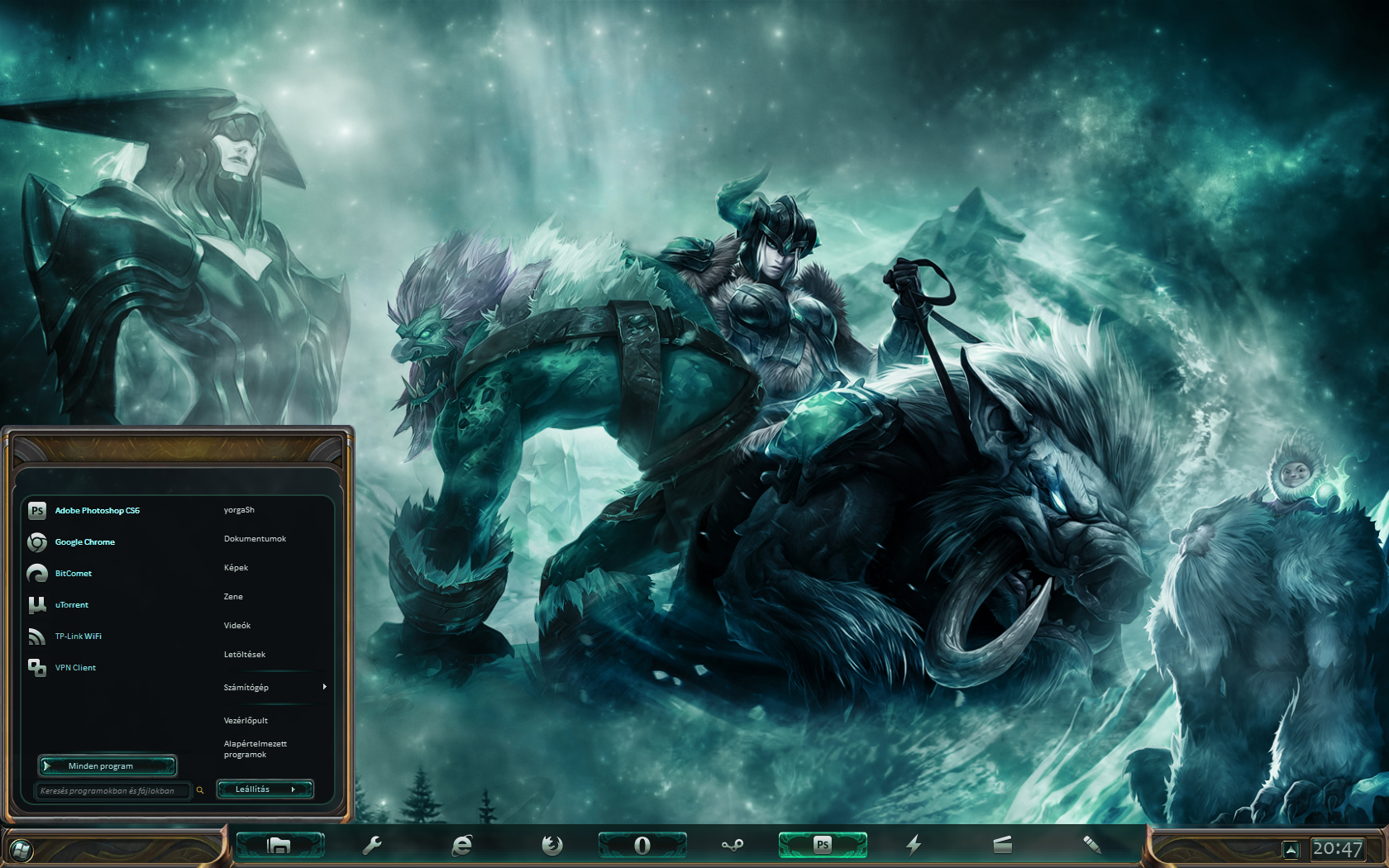Click the TP-Link WiFi icon in Start menu

[x=37, y=637]
